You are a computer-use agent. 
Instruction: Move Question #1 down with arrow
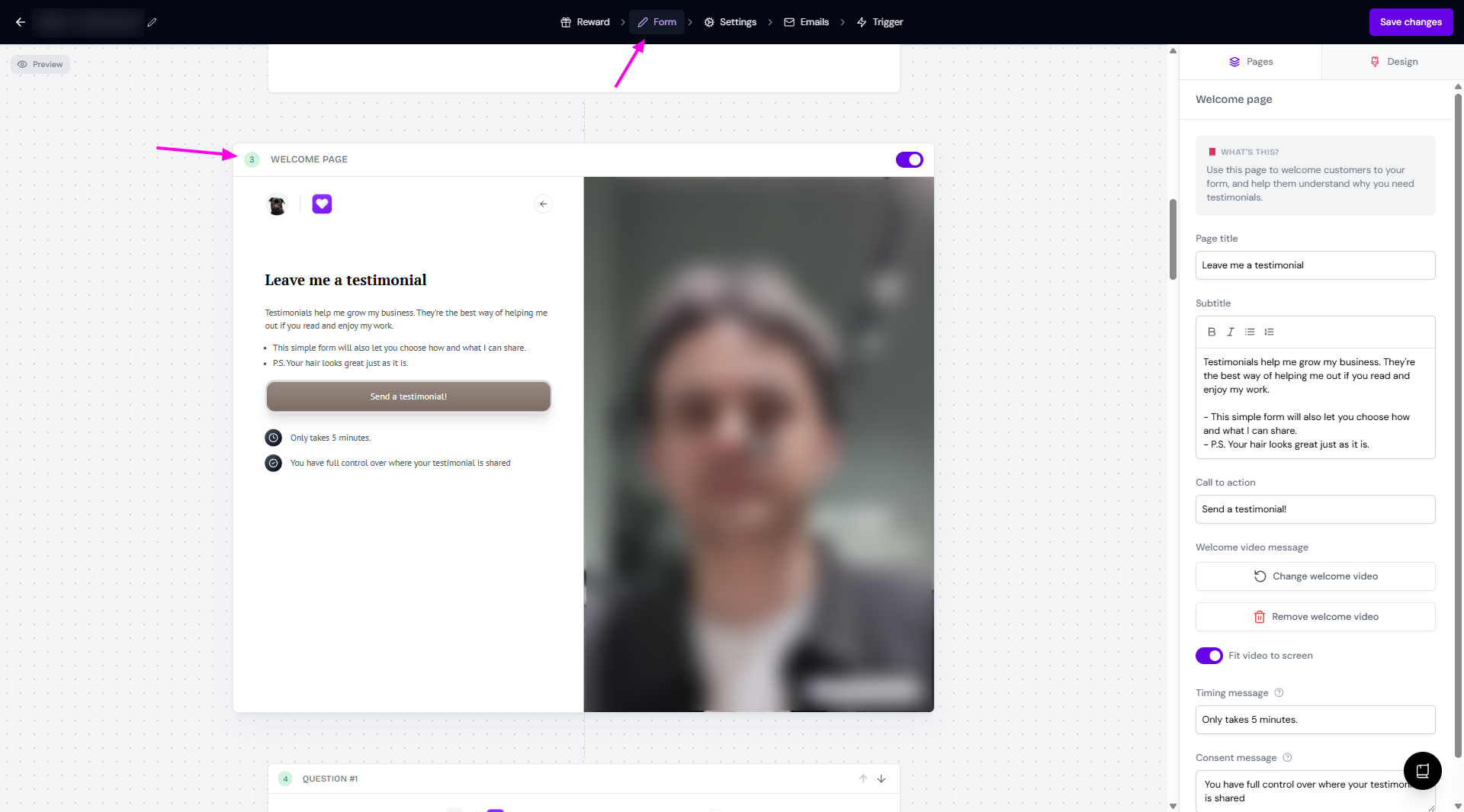point(881,778)
